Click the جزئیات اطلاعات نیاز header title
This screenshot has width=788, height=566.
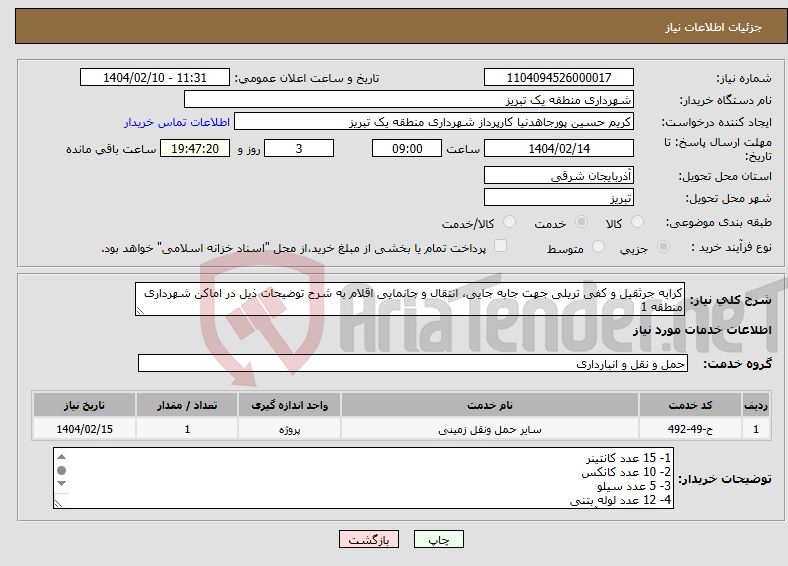coord(714,27)
